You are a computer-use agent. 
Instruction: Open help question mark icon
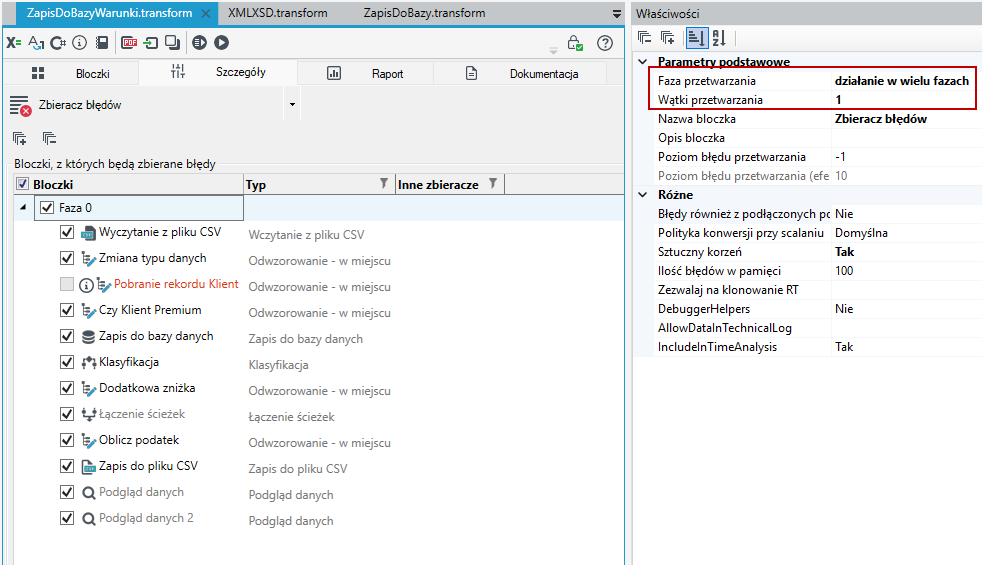tap(605, 43)
